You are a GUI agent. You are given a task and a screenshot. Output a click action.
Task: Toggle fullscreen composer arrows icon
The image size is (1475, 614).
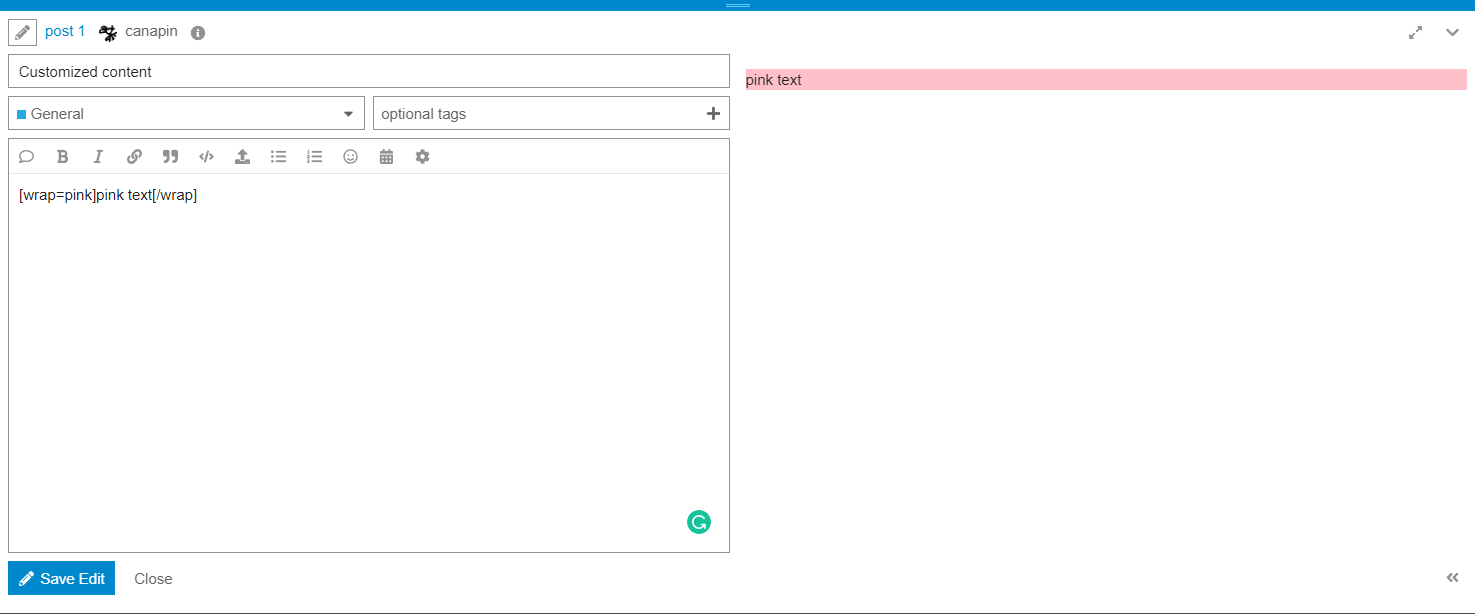[1415, 32]
